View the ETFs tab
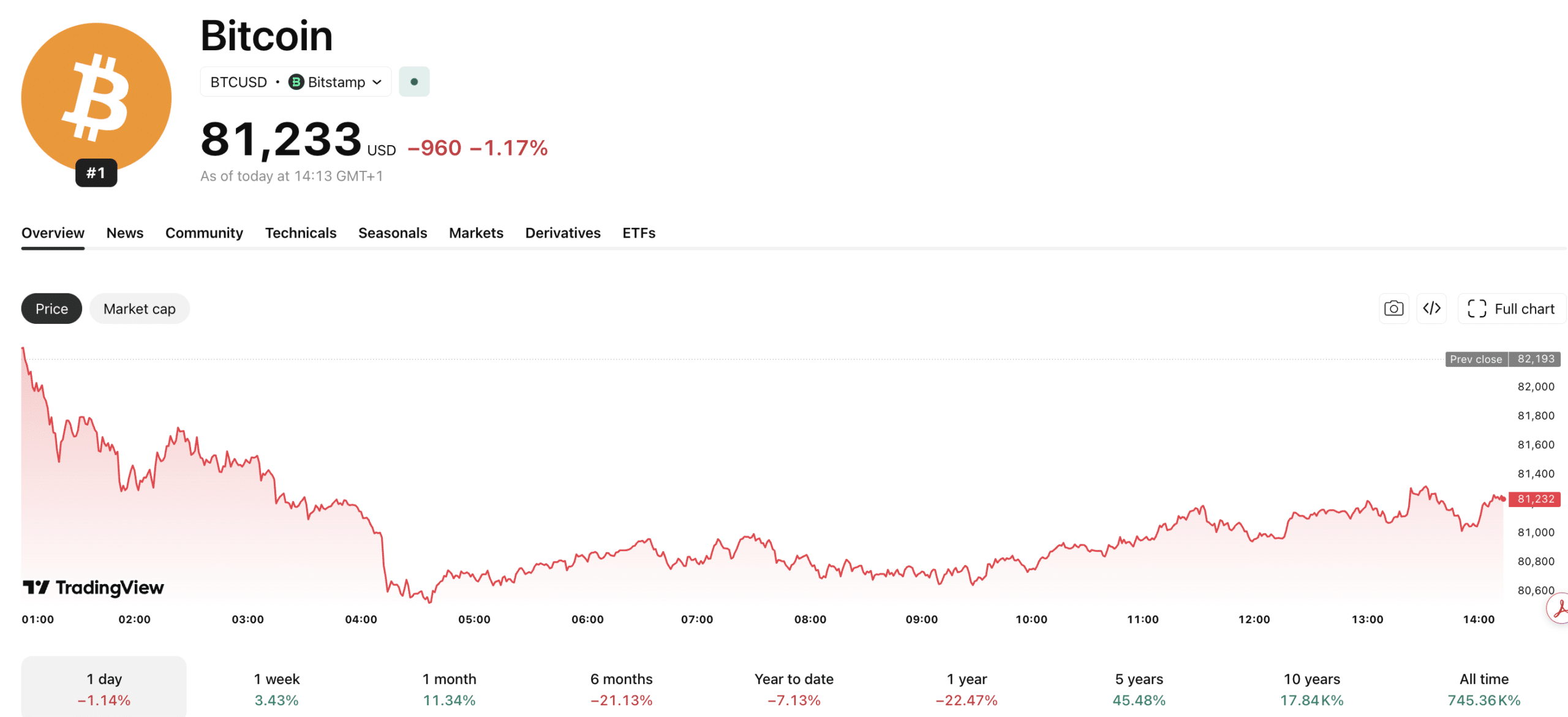This screenshot has height=717, width=1568. pos(639,233)
